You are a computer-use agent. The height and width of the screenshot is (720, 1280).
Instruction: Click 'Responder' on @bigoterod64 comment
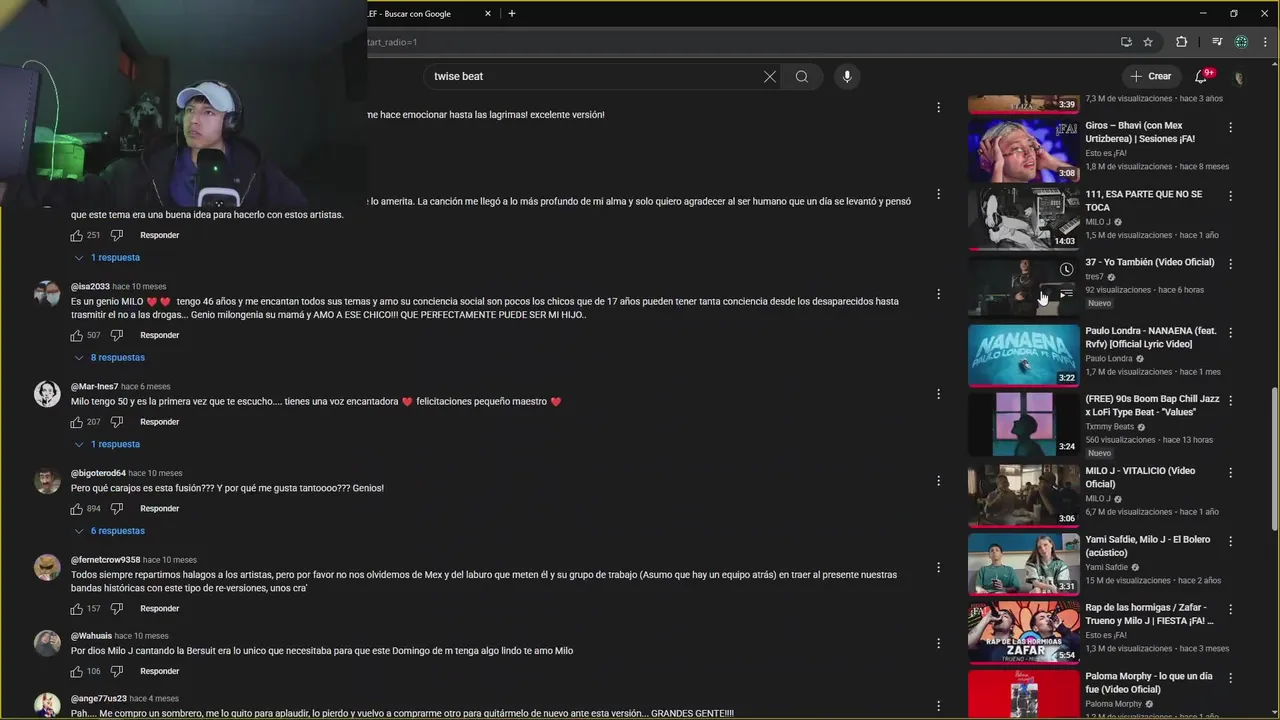click(x=159, y=508)
